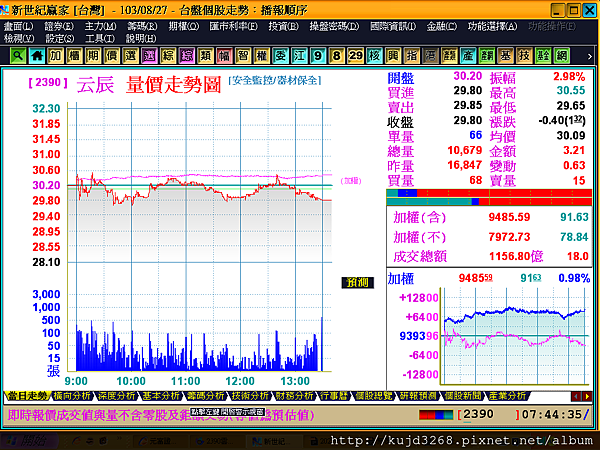
Task: Click the 安全監控/器材保全 industry link
Action: 275,81
